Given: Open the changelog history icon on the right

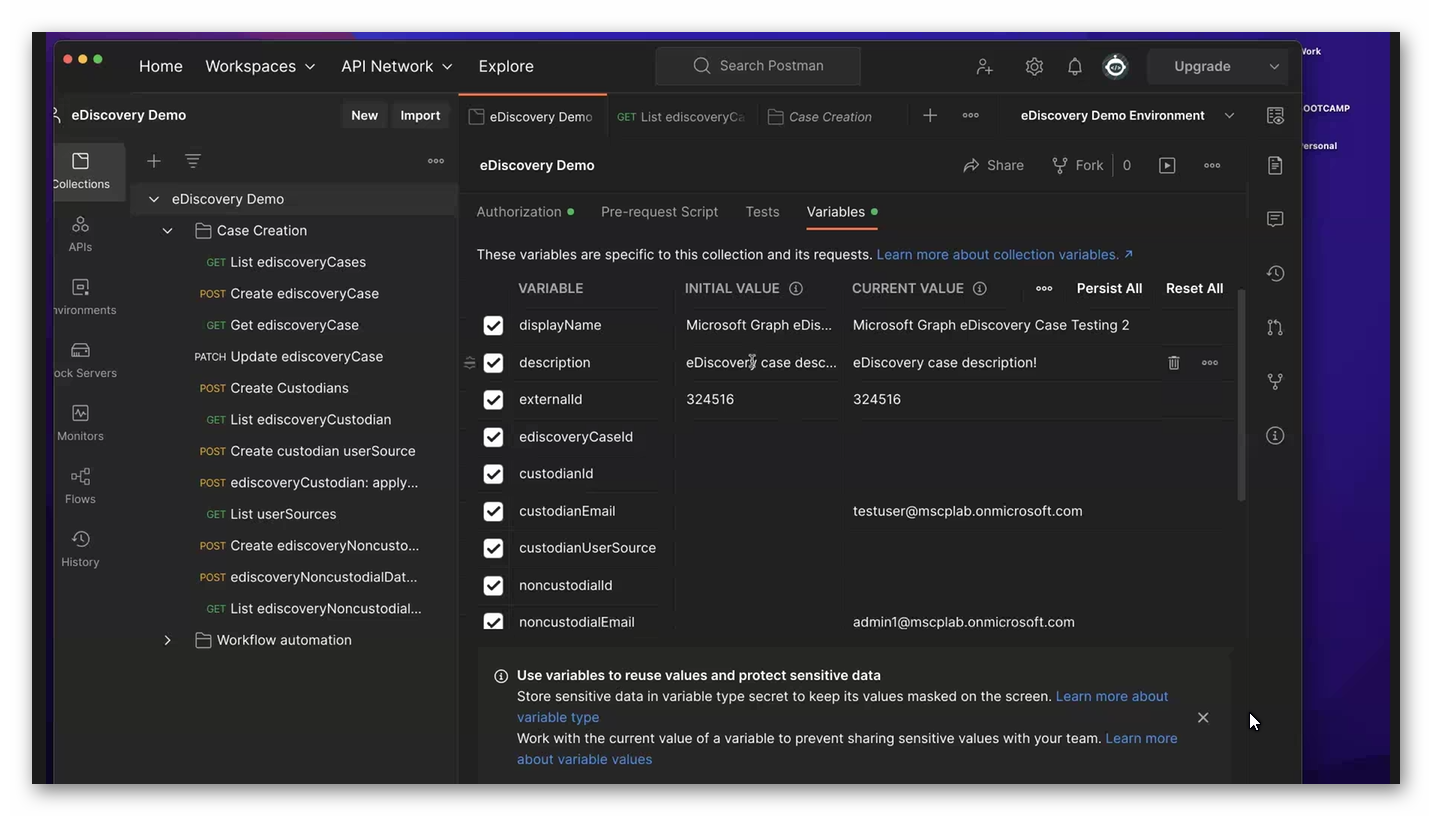Looking at the screenshot, I should point(1275,273).
